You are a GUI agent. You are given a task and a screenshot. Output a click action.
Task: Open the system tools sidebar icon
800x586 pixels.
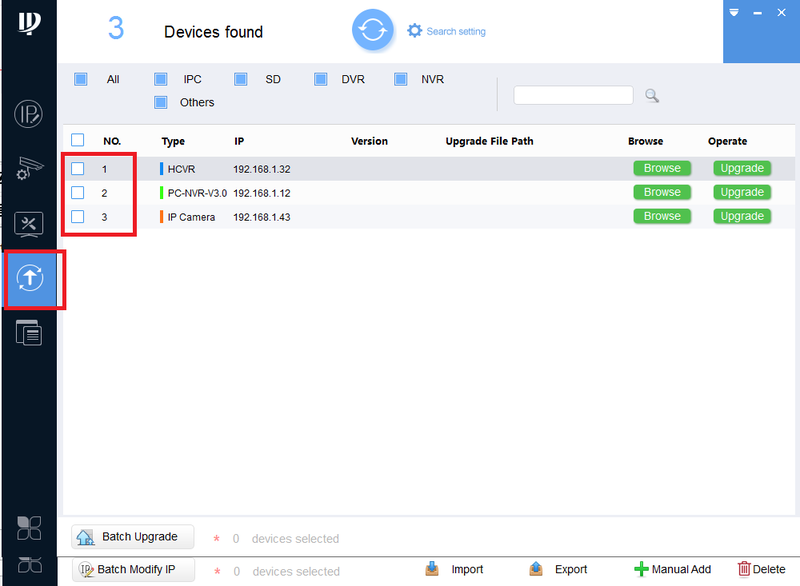(x=29, y=224)
